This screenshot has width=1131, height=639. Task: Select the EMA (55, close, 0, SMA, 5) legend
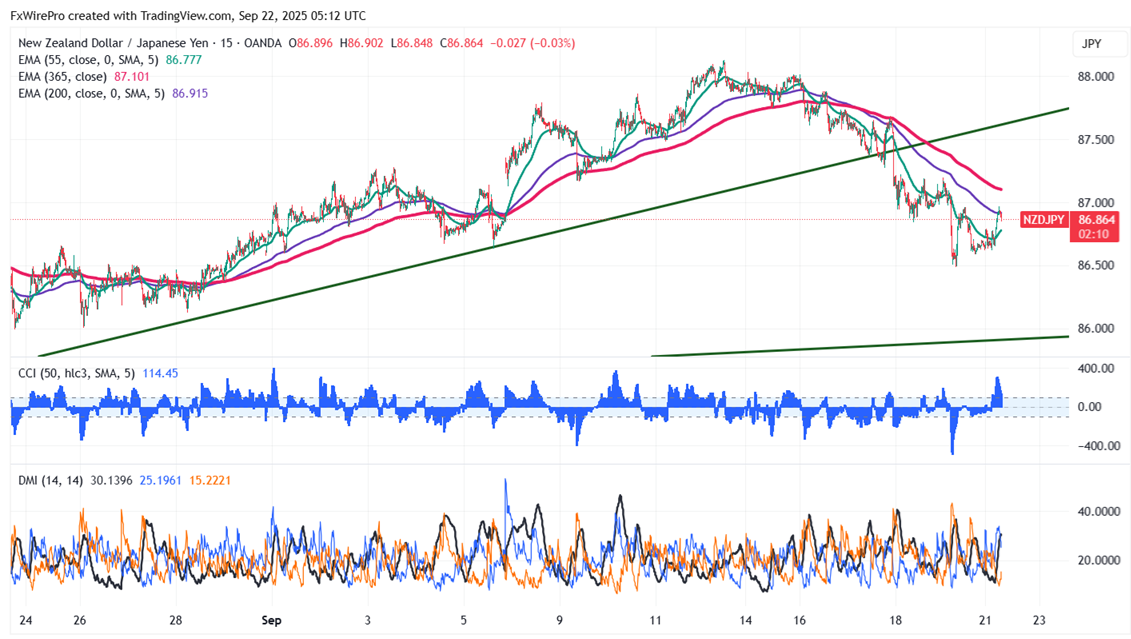point(88,60)
